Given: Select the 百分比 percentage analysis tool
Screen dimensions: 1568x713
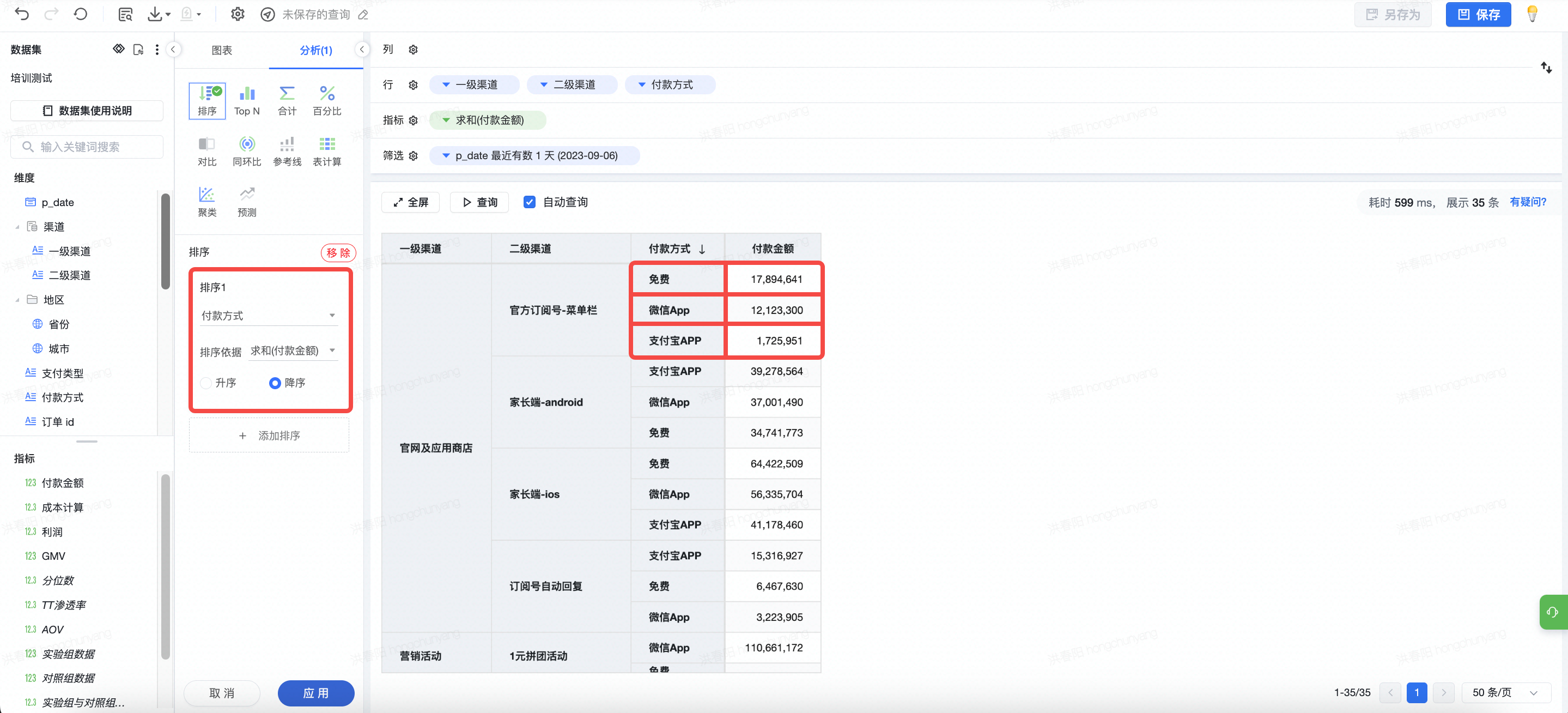Looking at the screenshot, I should tap(327, 101).
